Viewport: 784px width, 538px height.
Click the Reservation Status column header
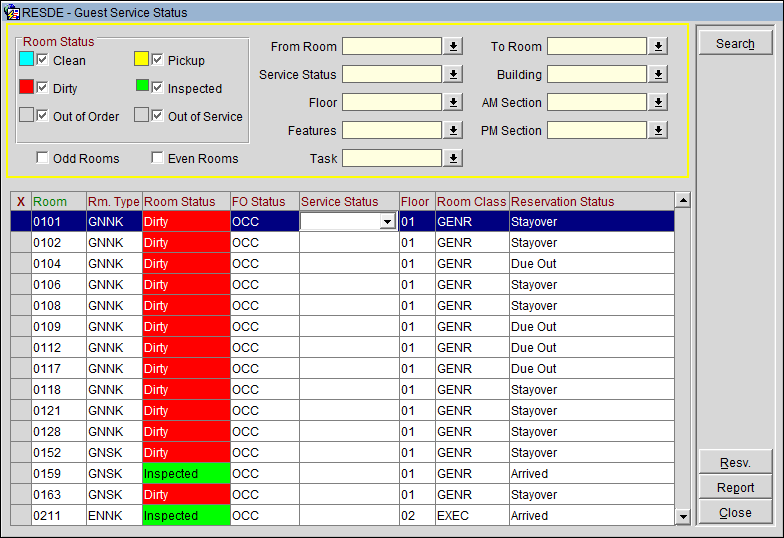[562, 201]
